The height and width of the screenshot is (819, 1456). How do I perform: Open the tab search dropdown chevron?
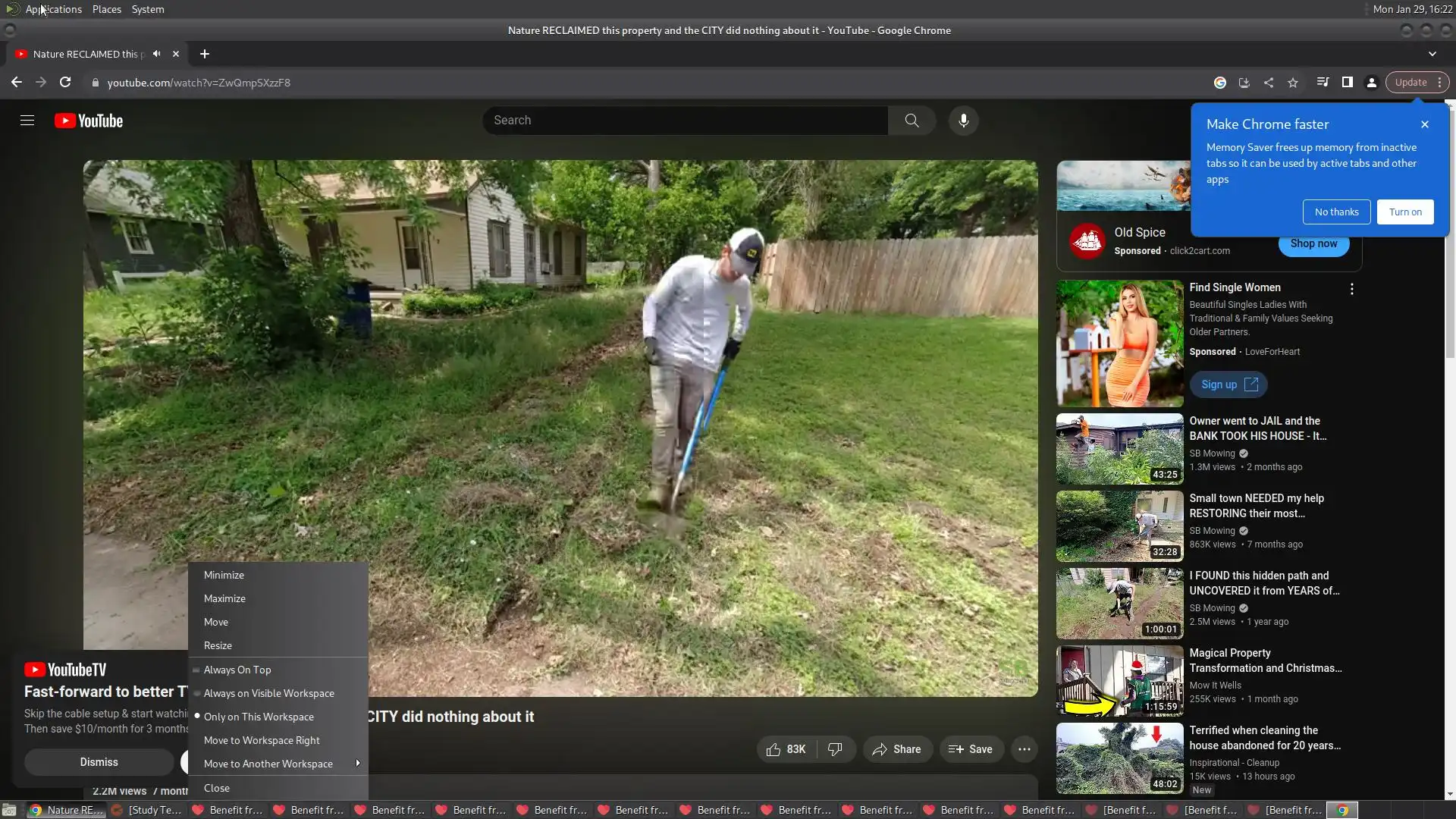point(1432,54)
